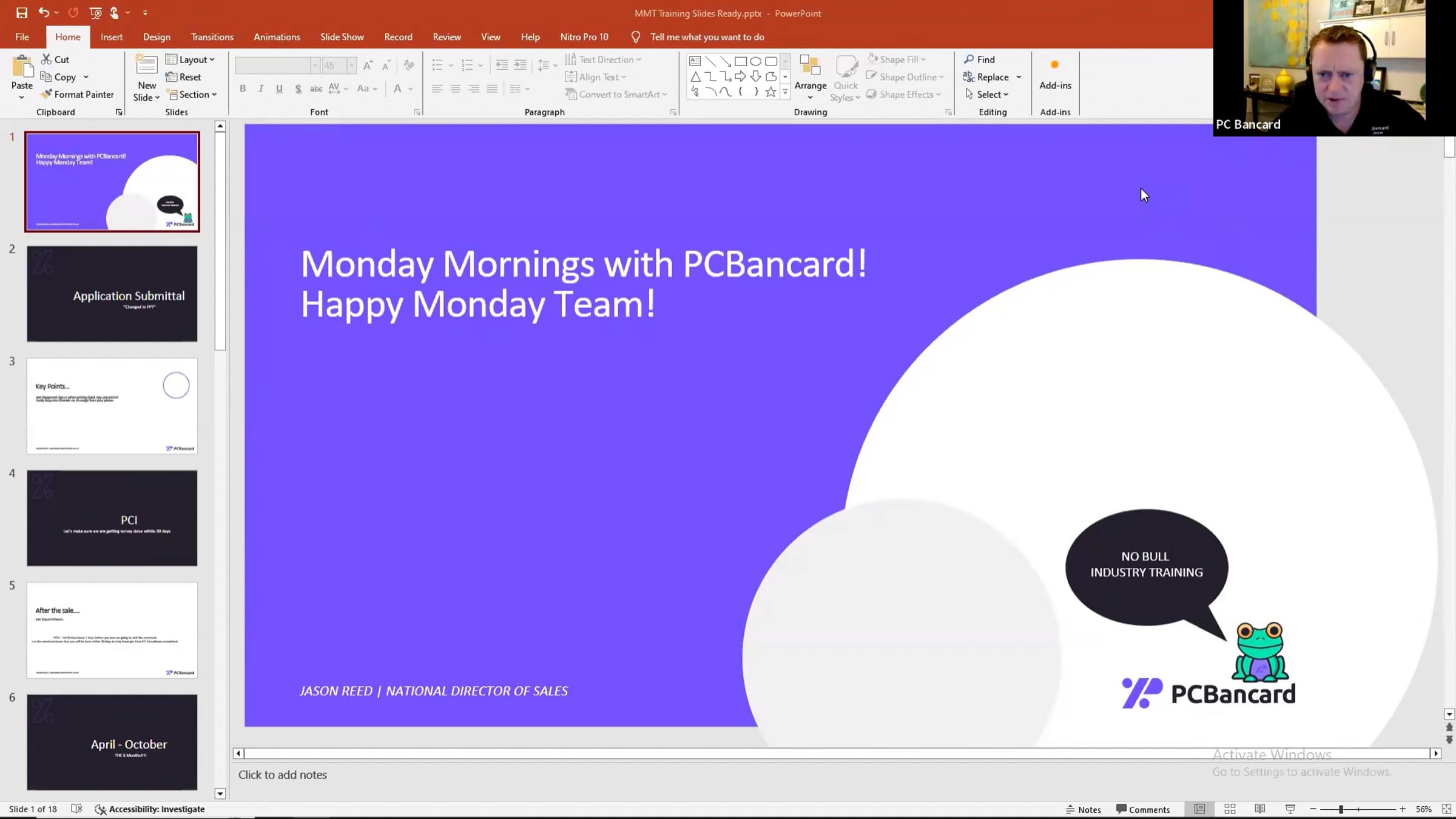Toggle the Notes pane in status bar

(x=1084, y=809)
